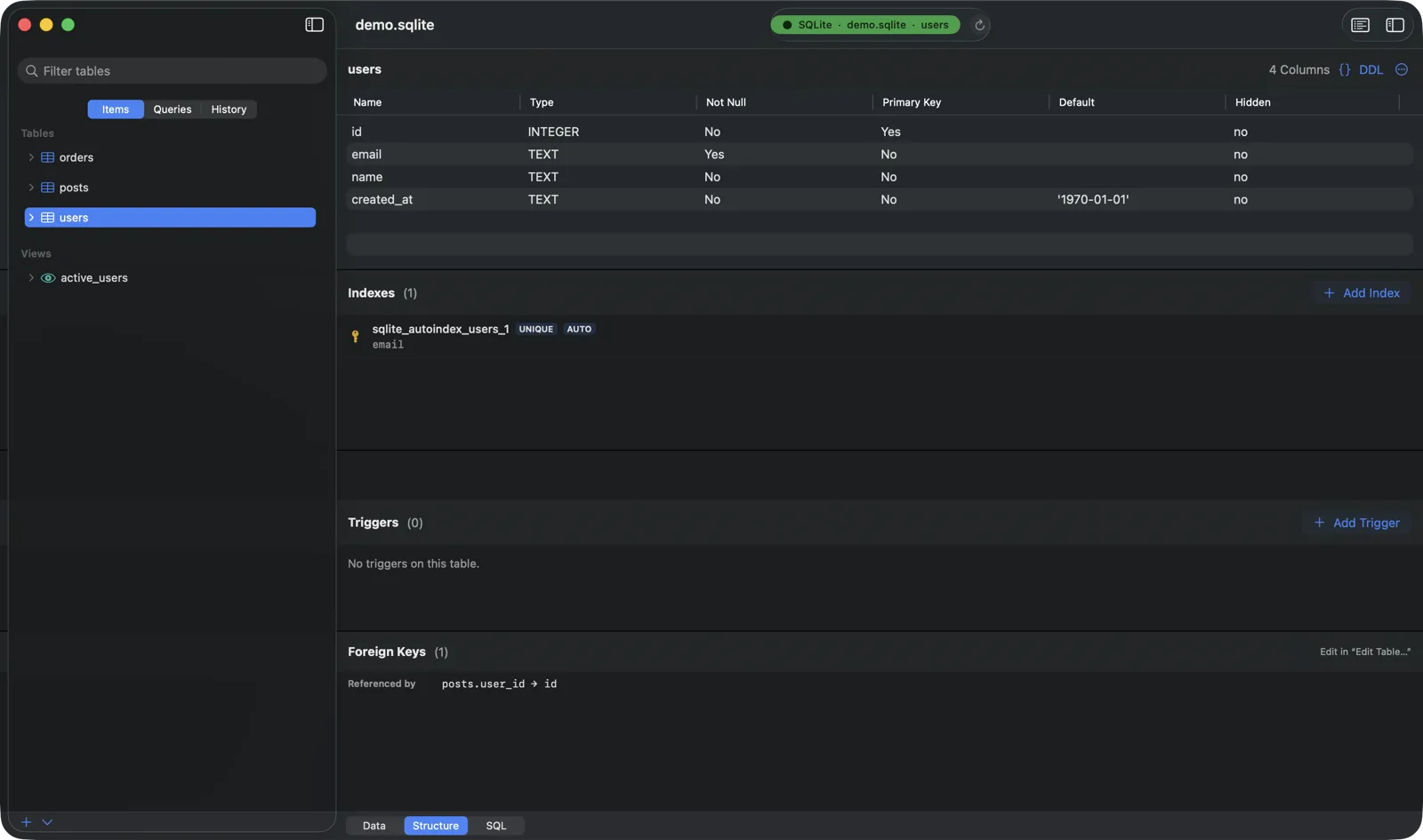Click the refresh connection icon
Image resolution: width=1423 pixels, height=840 pixels.
point(979,25)
